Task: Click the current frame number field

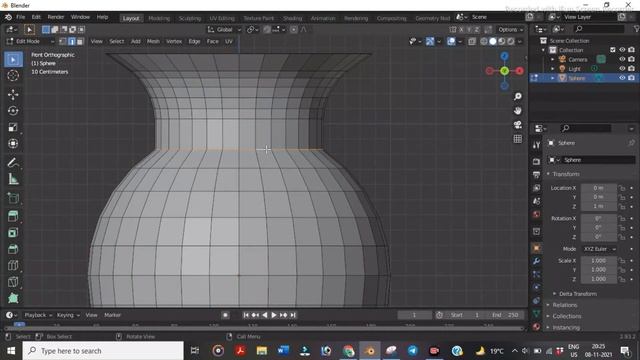Action: pos(414,315)
